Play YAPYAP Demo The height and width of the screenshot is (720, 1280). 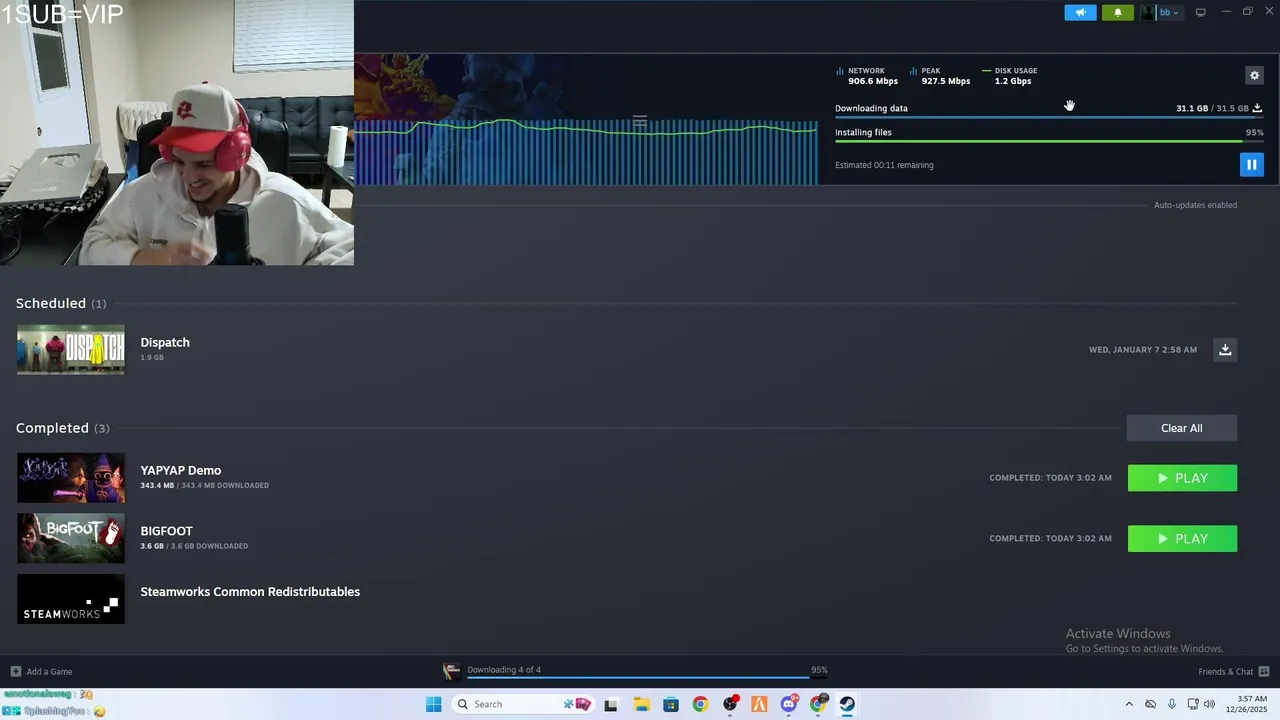1182,478
